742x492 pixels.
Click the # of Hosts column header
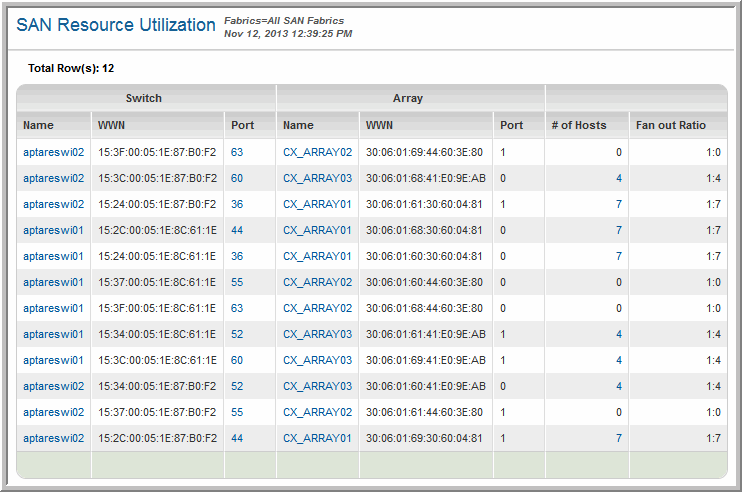(x=579, y=125)
